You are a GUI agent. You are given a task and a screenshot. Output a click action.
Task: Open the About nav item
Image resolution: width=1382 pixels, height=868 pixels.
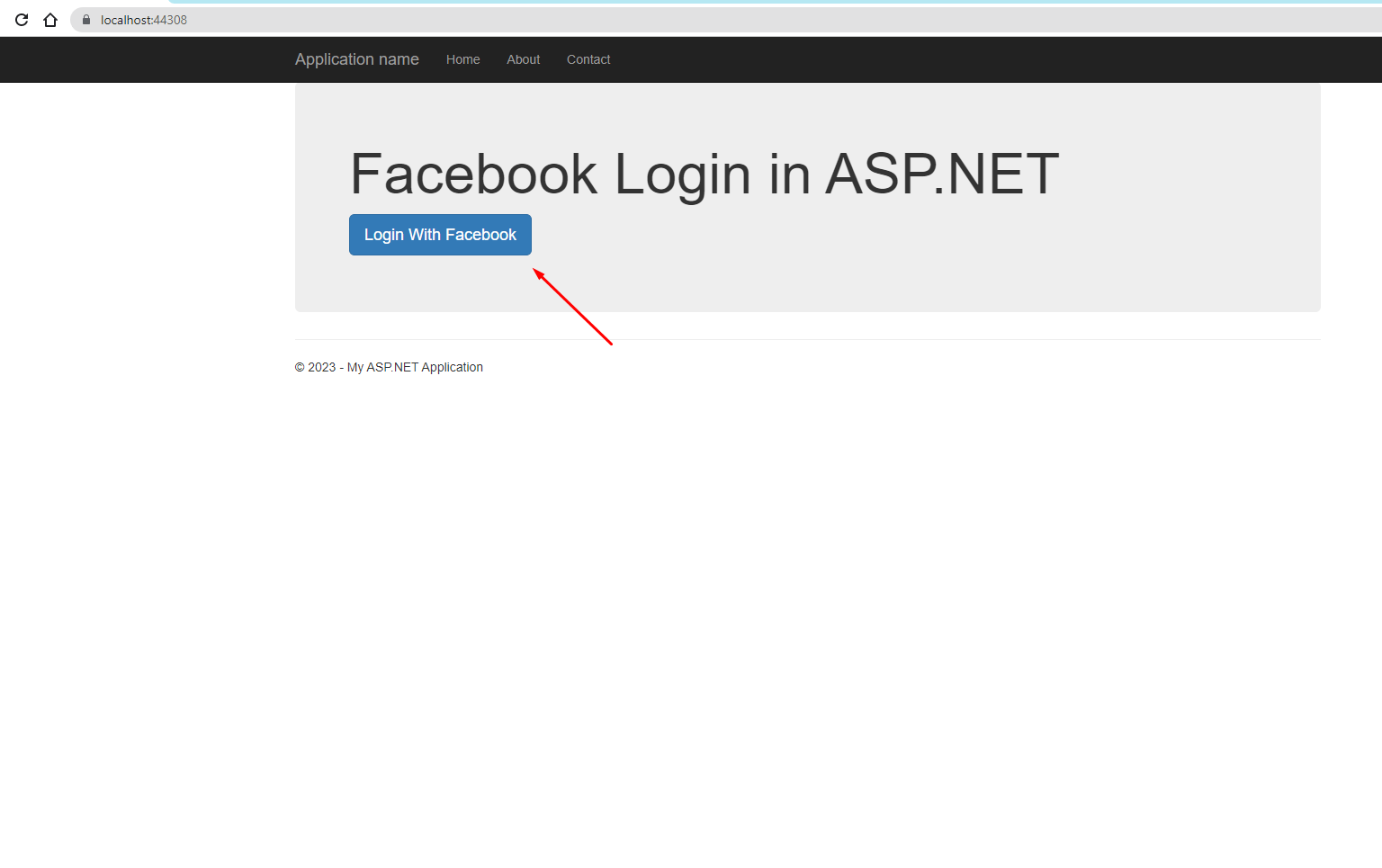coord(523,59)
